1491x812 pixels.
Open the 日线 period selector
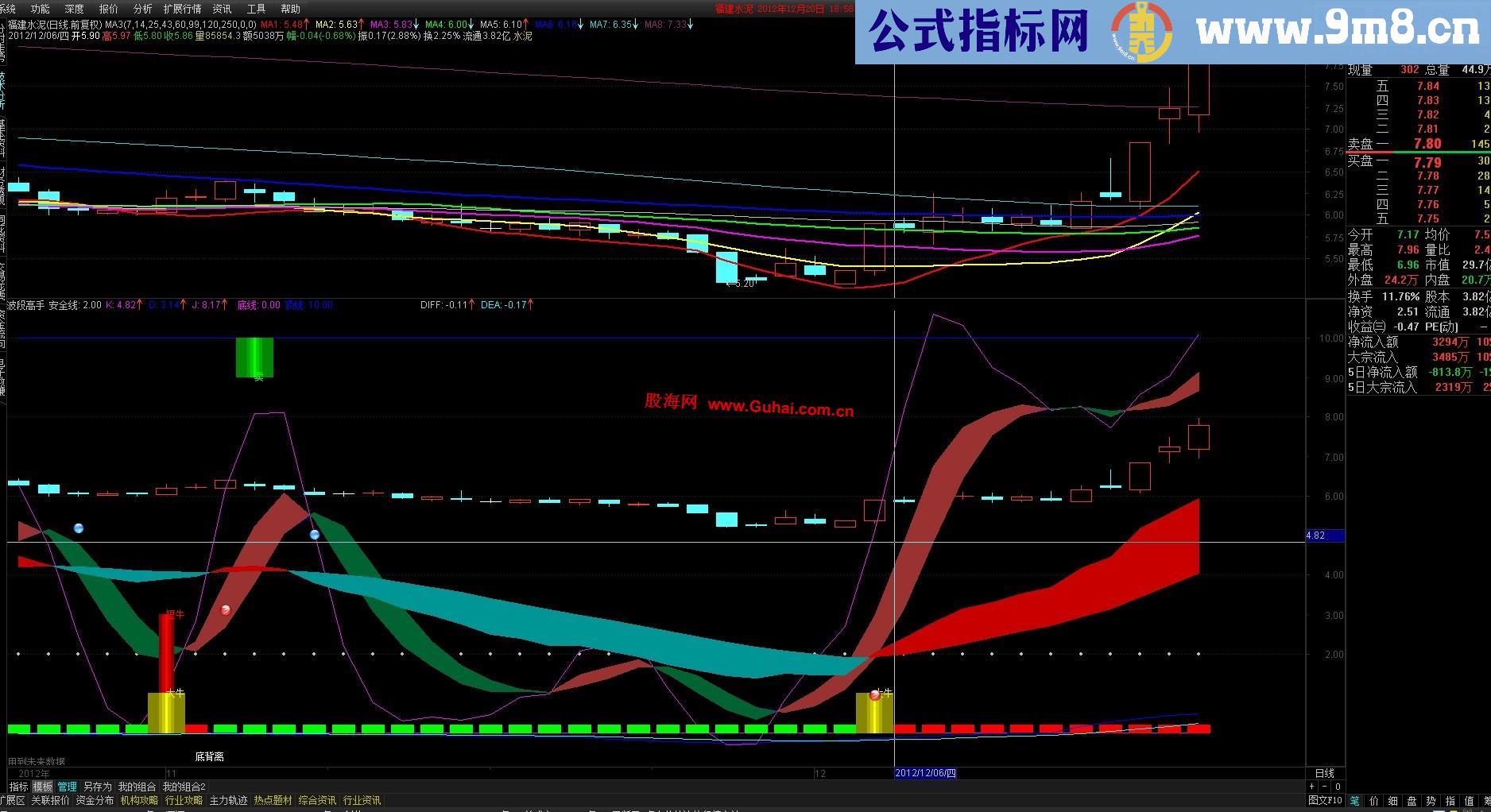tap(1323, 772)
